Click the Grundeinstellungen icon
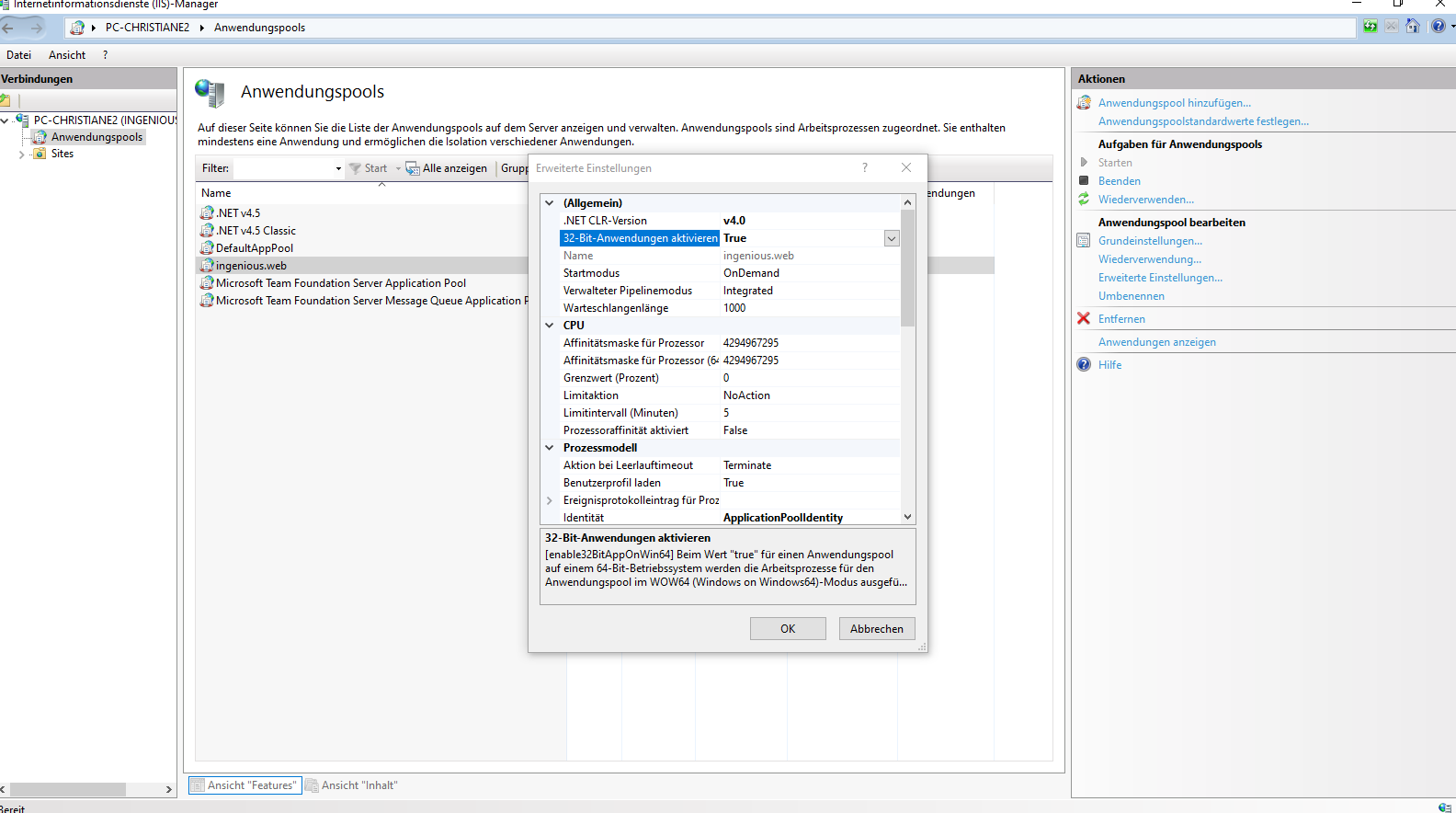This screenshot has width=1456, height=813. point(1084,240)
